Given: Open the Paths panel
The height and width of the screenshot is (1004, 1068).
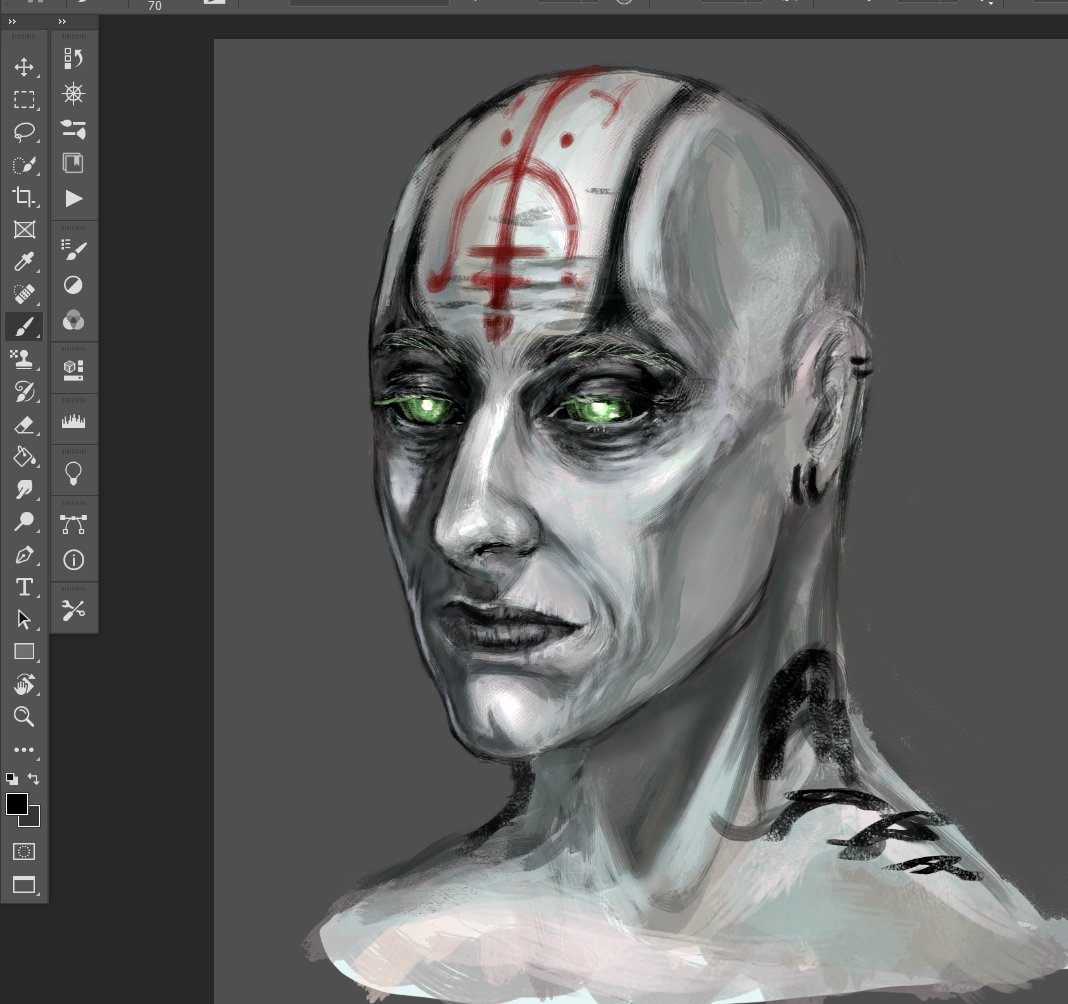Looking at the screenshot, I should [x=74, y=524].
